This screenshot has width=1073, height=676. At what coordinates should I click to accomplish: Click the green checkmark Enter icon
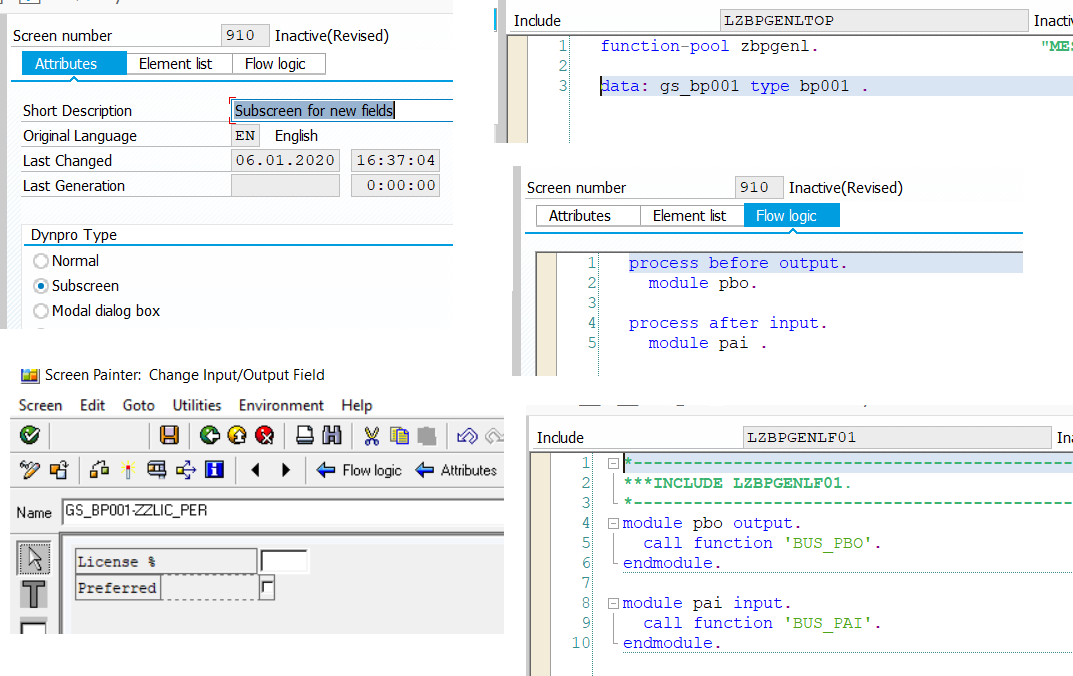[x=29, y=434]
